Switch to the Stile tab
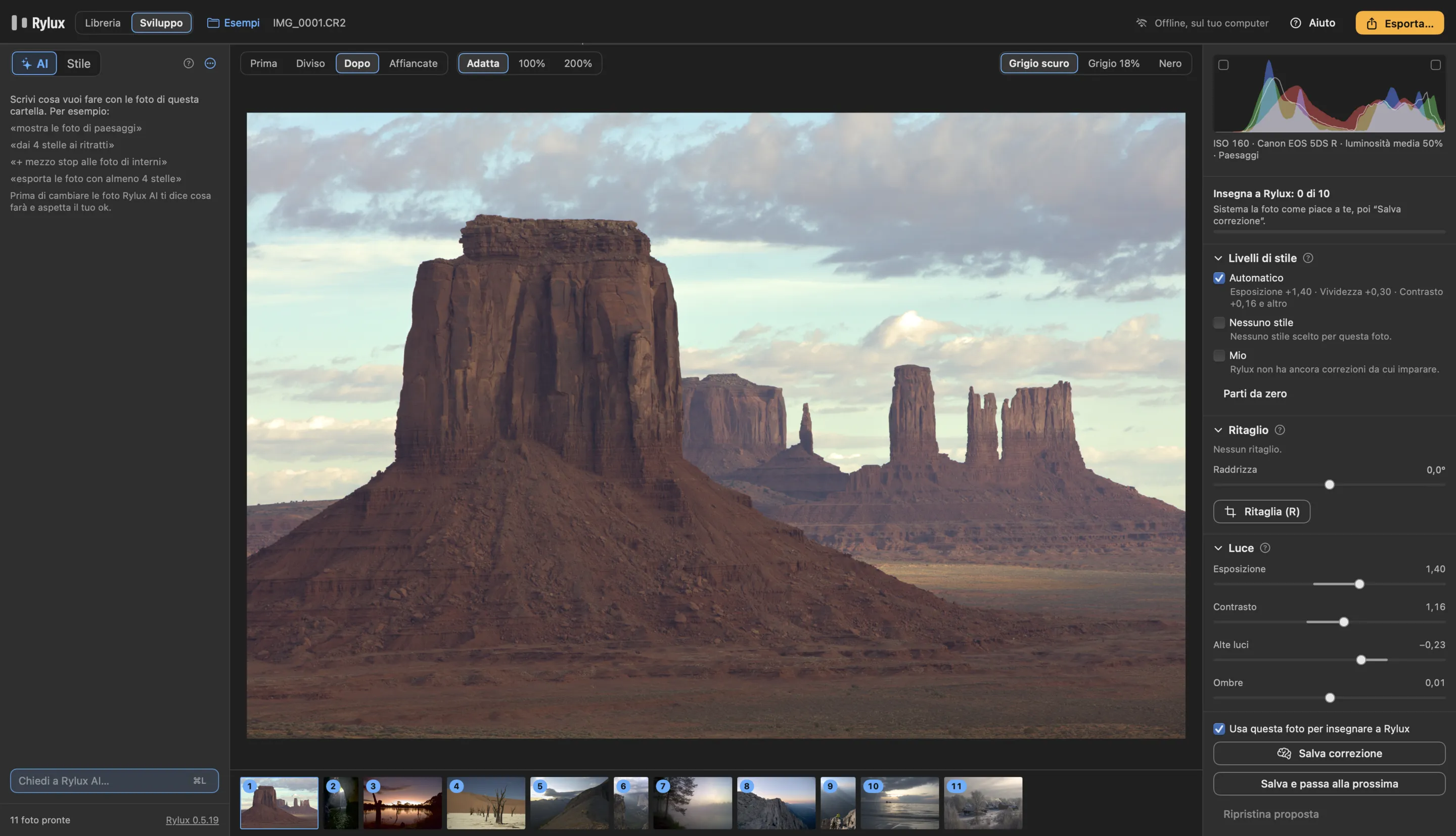This screenshot has width=1456, height=836. [x=79, y=63]
